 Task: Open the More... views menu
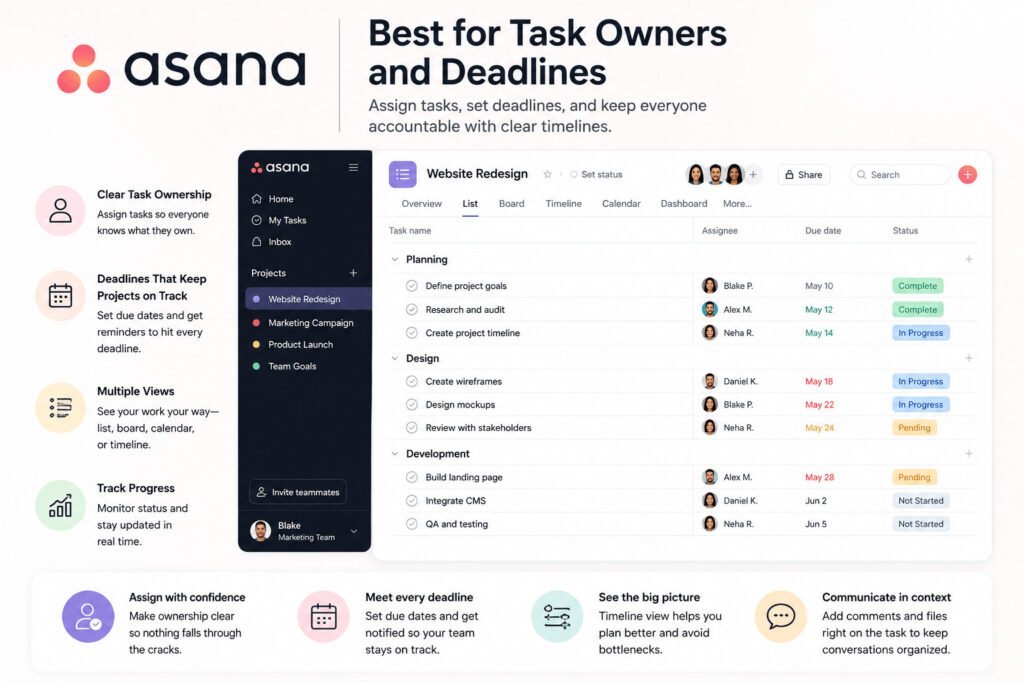pyautogui.click(x=737, y=204)
